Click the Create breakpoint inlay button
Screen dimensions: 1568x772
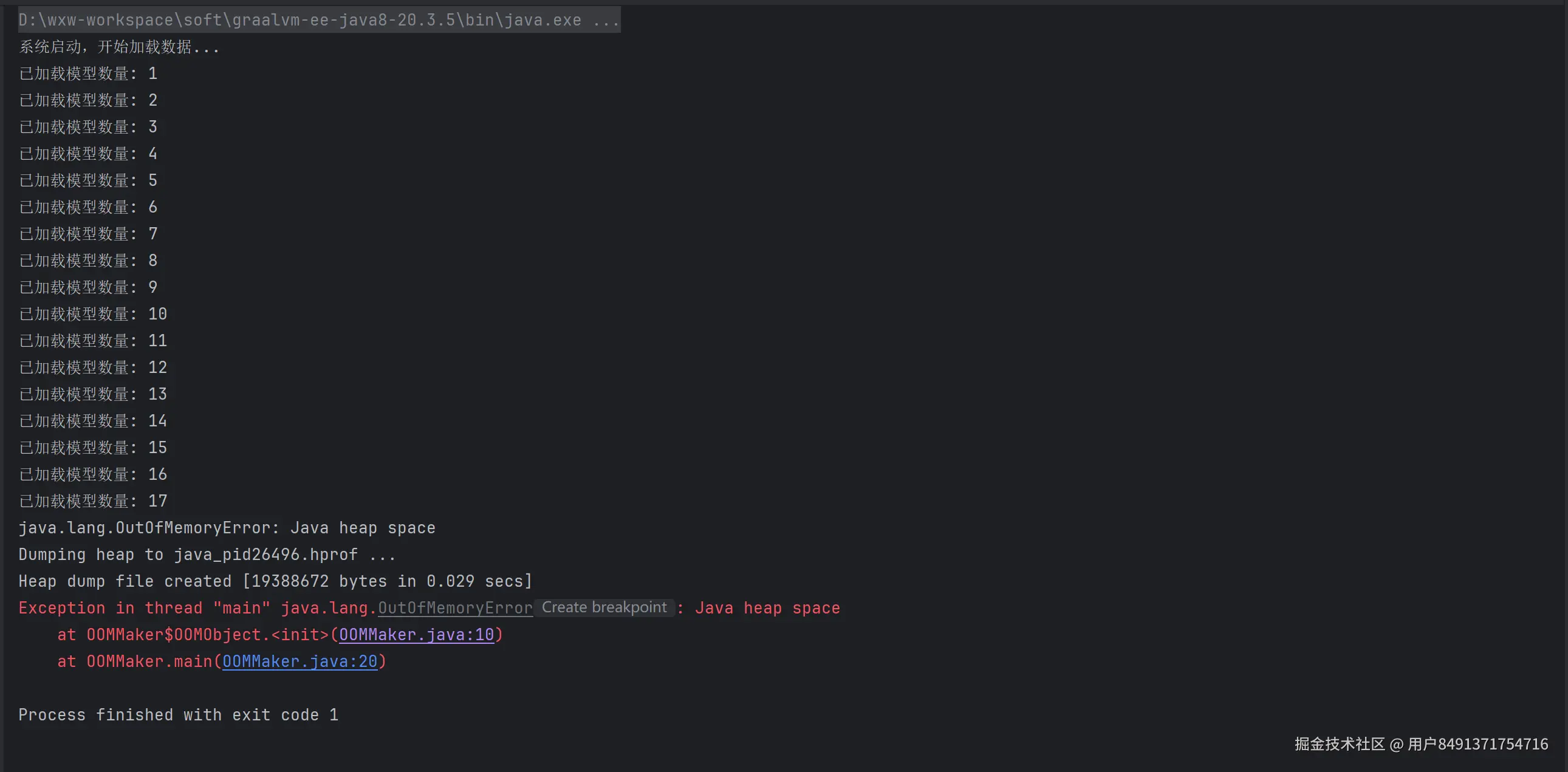[x=604, y=607]
